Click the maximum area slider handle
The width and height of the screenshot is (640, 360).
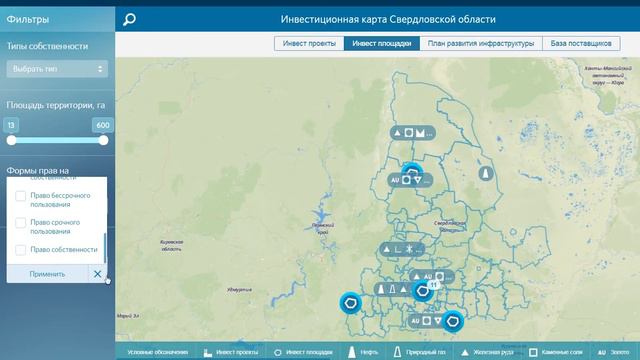pyautogui.click(x=103, y=140)
